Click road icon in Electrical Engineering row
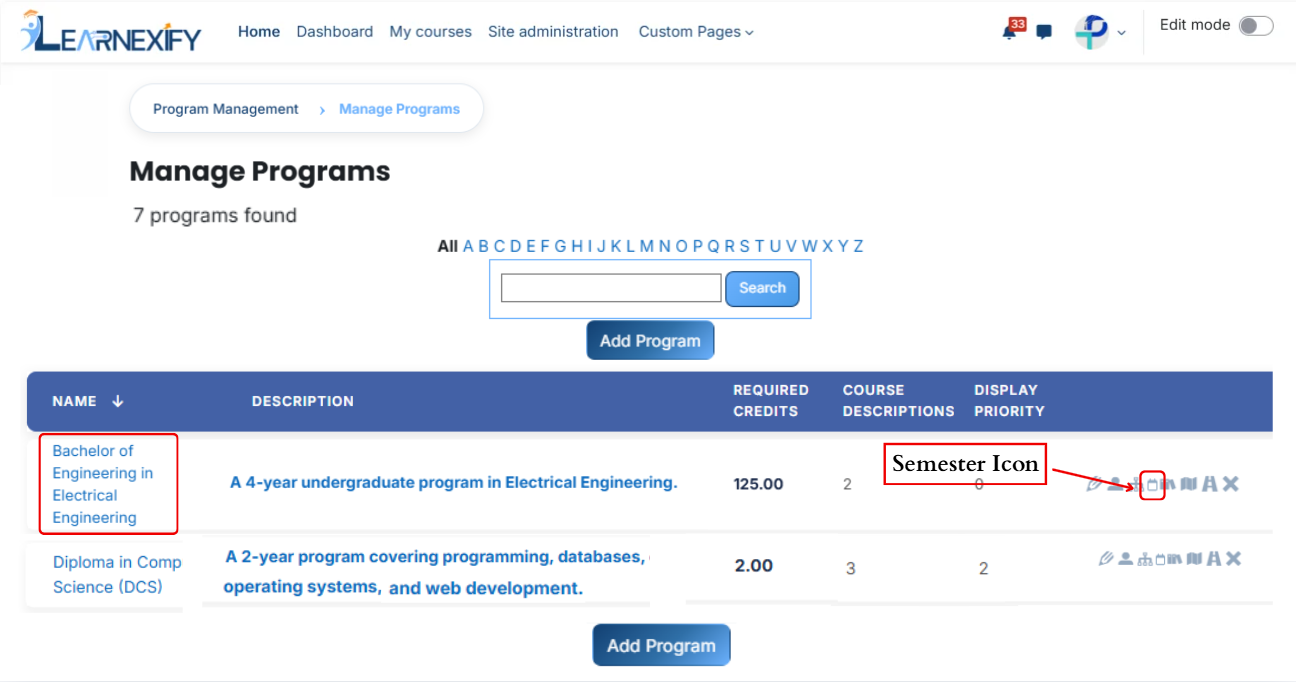Screen dimensions: 1296x682 (x=1210, y=484)
